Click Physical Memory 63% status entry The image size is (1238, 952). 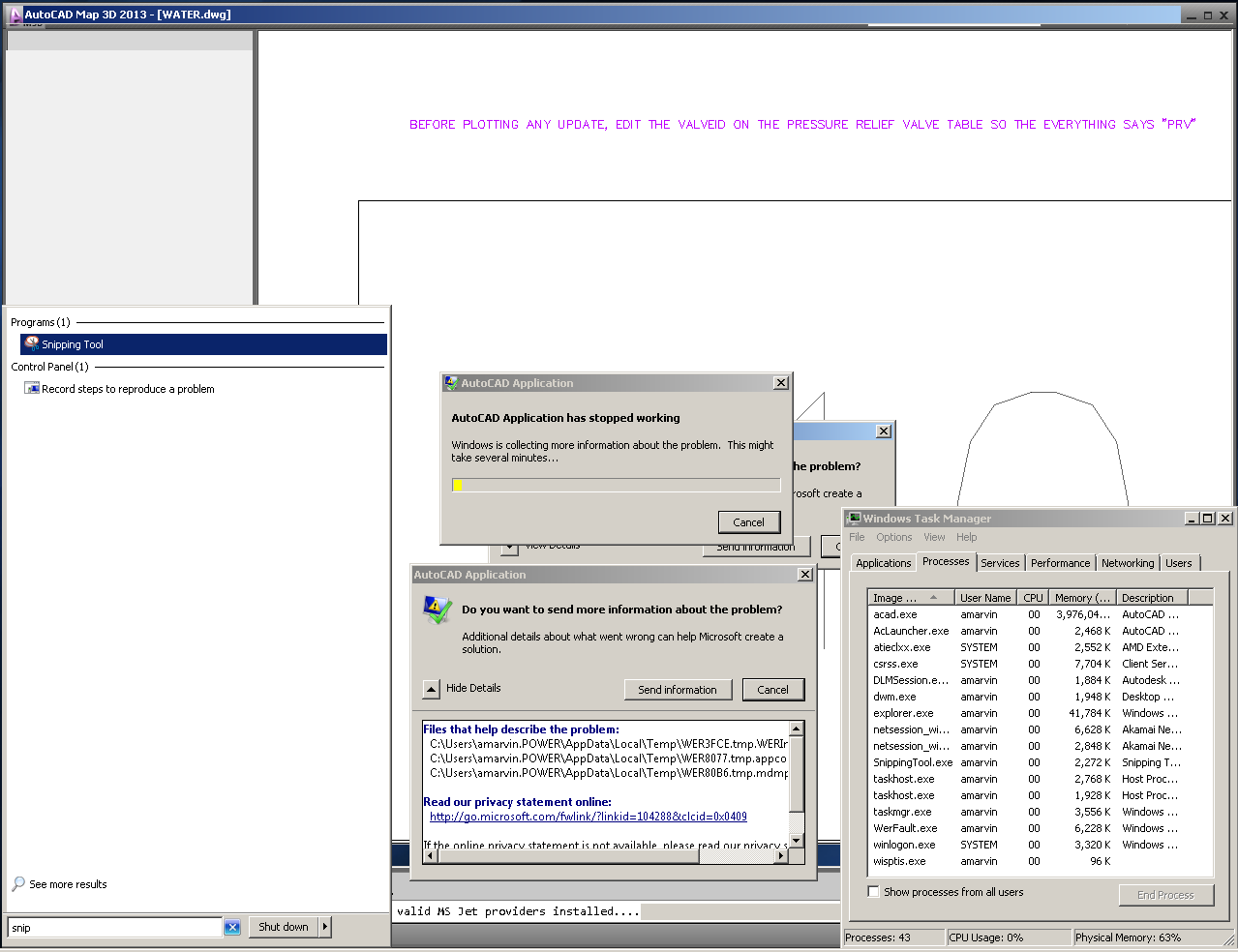click(x=1152, y=937)
